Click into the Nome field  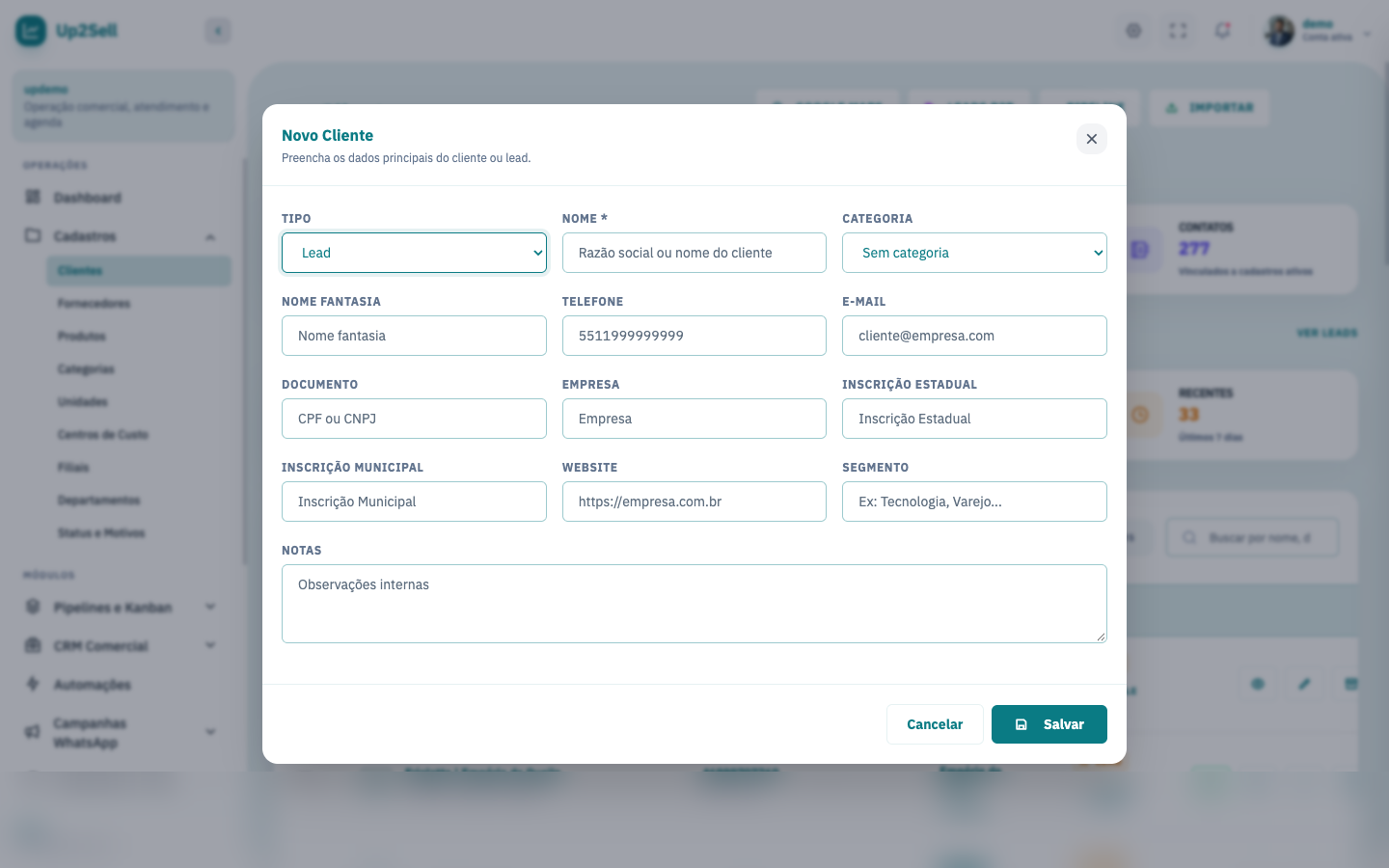(x=694, y=253)
